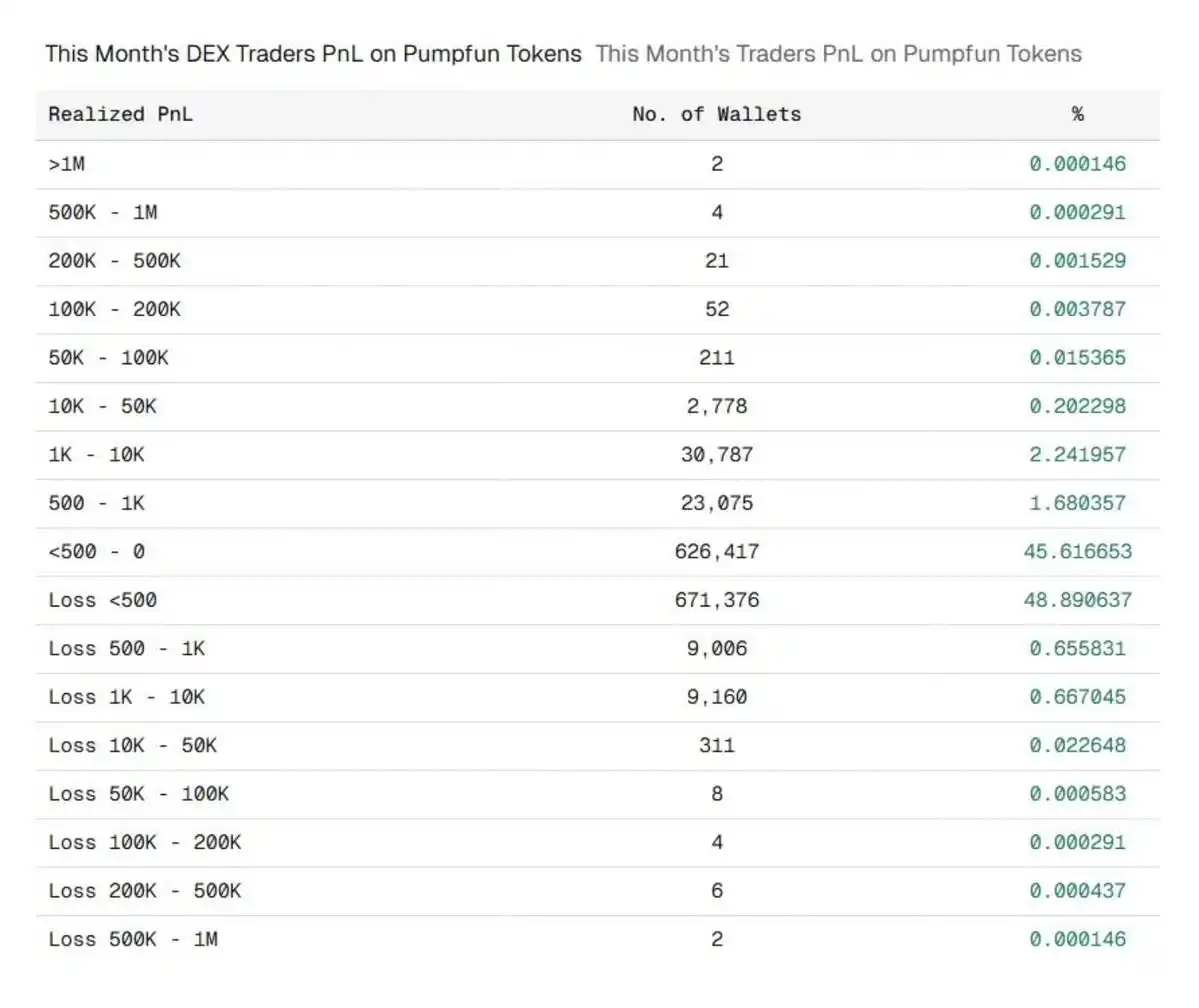Click the 0.667045 percentage value
The width and height of the screenshot is (1199, 1008).
click(1077, 697)
